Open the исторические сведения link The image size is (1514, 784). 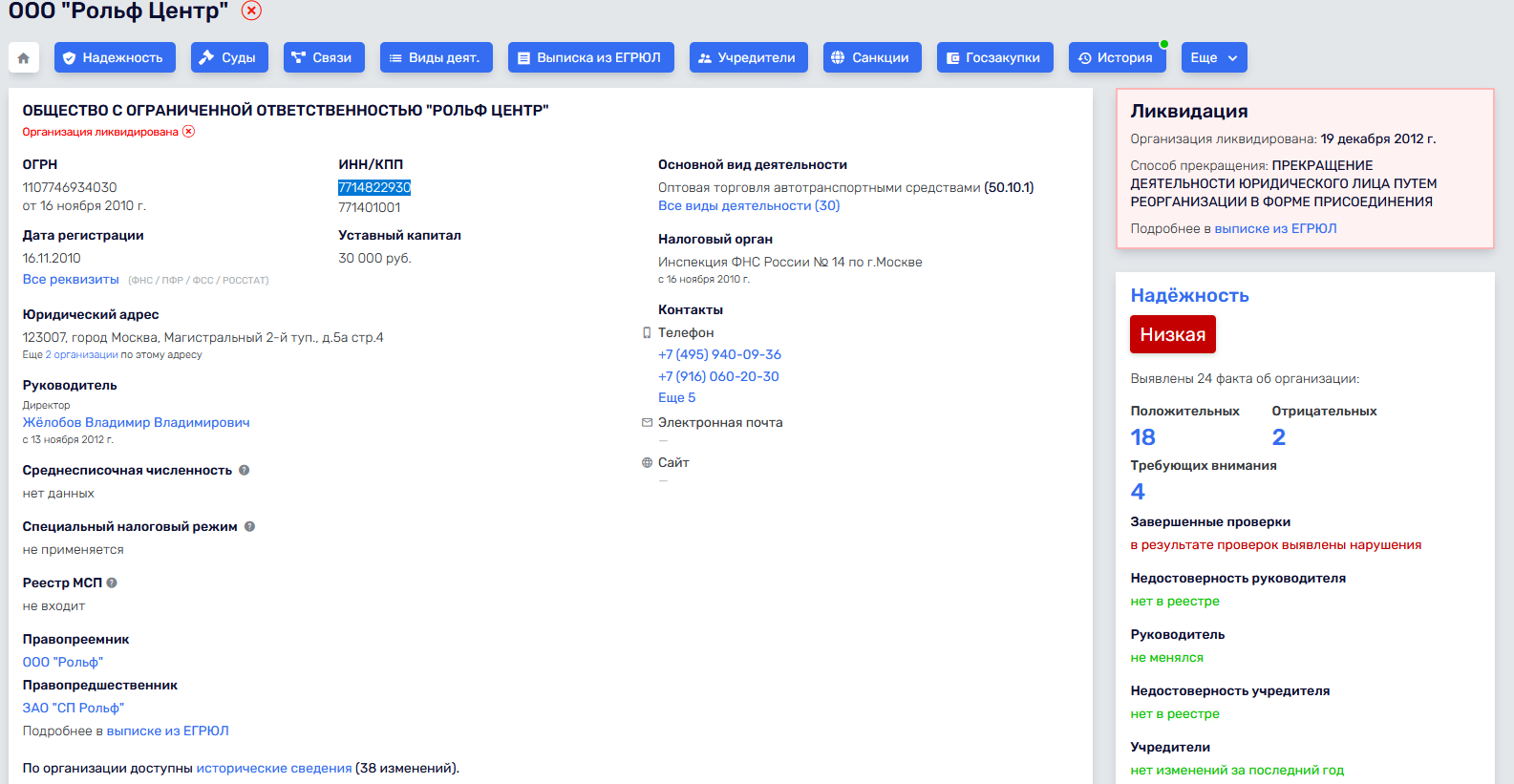tap(274, 768)
